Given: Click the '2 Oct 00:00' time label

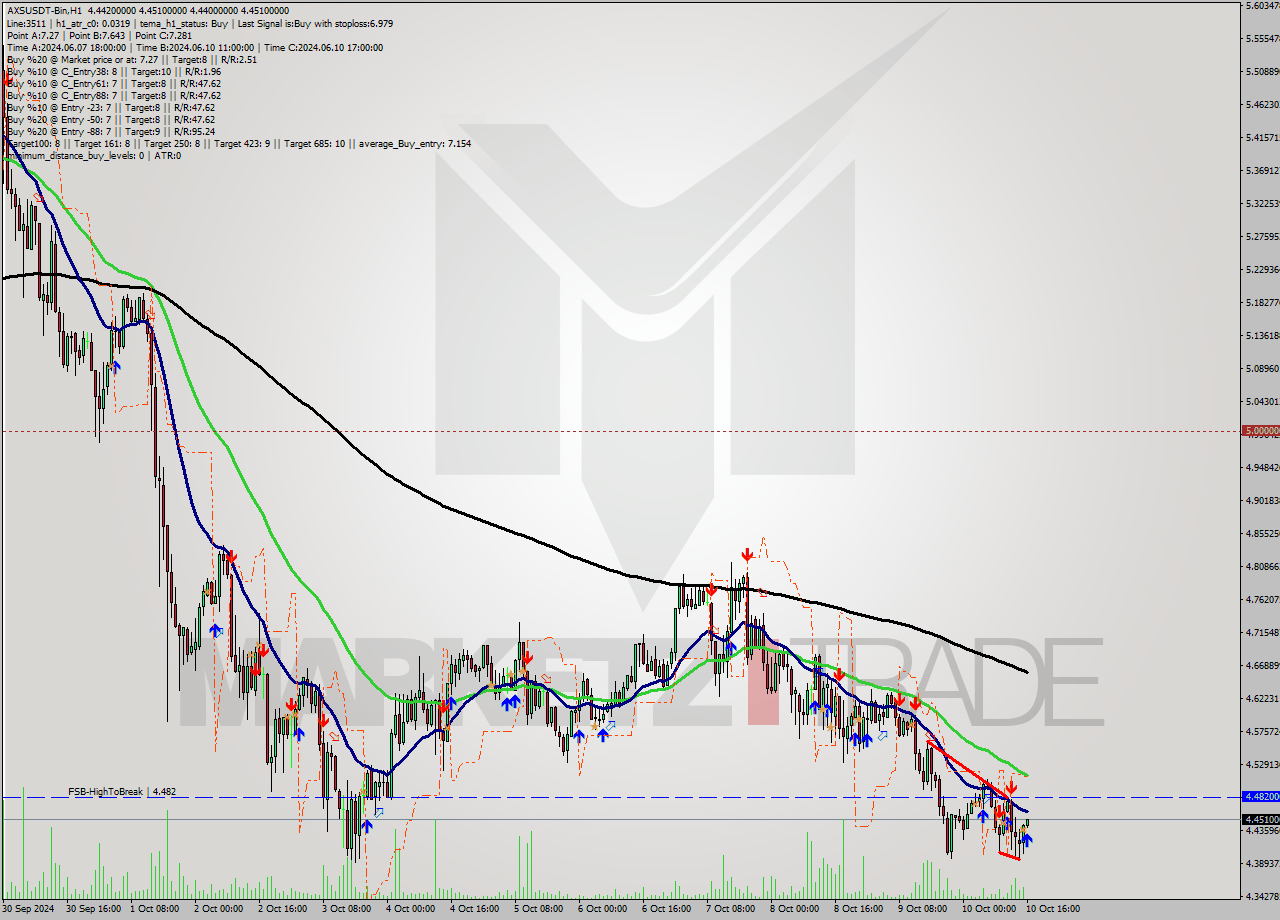Looking at the screenshot, I should [x=218, y=909].
